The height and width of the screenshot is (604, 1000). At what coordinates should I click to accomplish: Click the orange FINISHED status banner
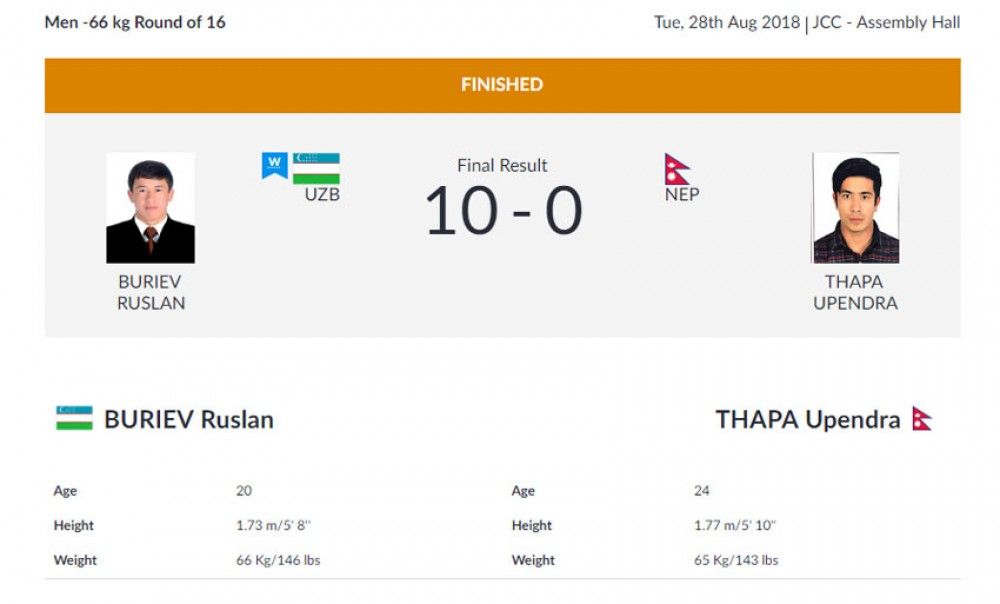[502, 85]
